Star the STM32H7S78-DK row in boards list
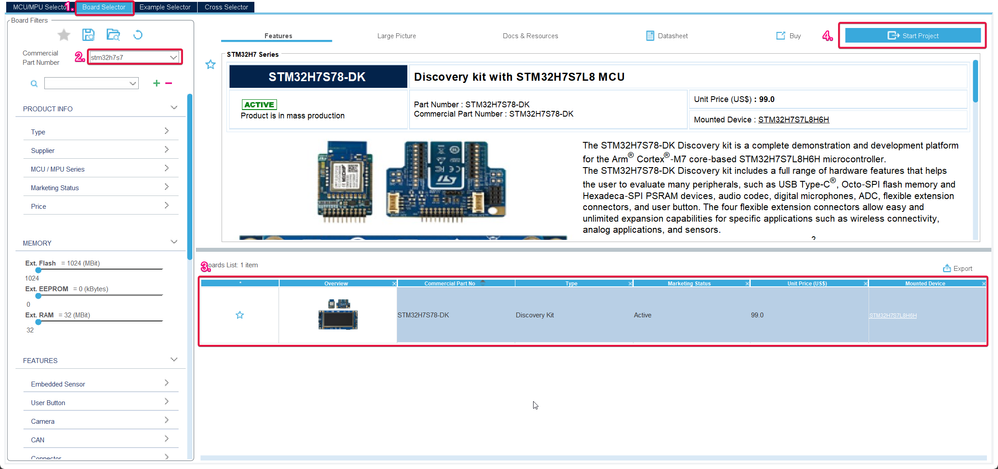The image size is (998, 469). (240, 315)
